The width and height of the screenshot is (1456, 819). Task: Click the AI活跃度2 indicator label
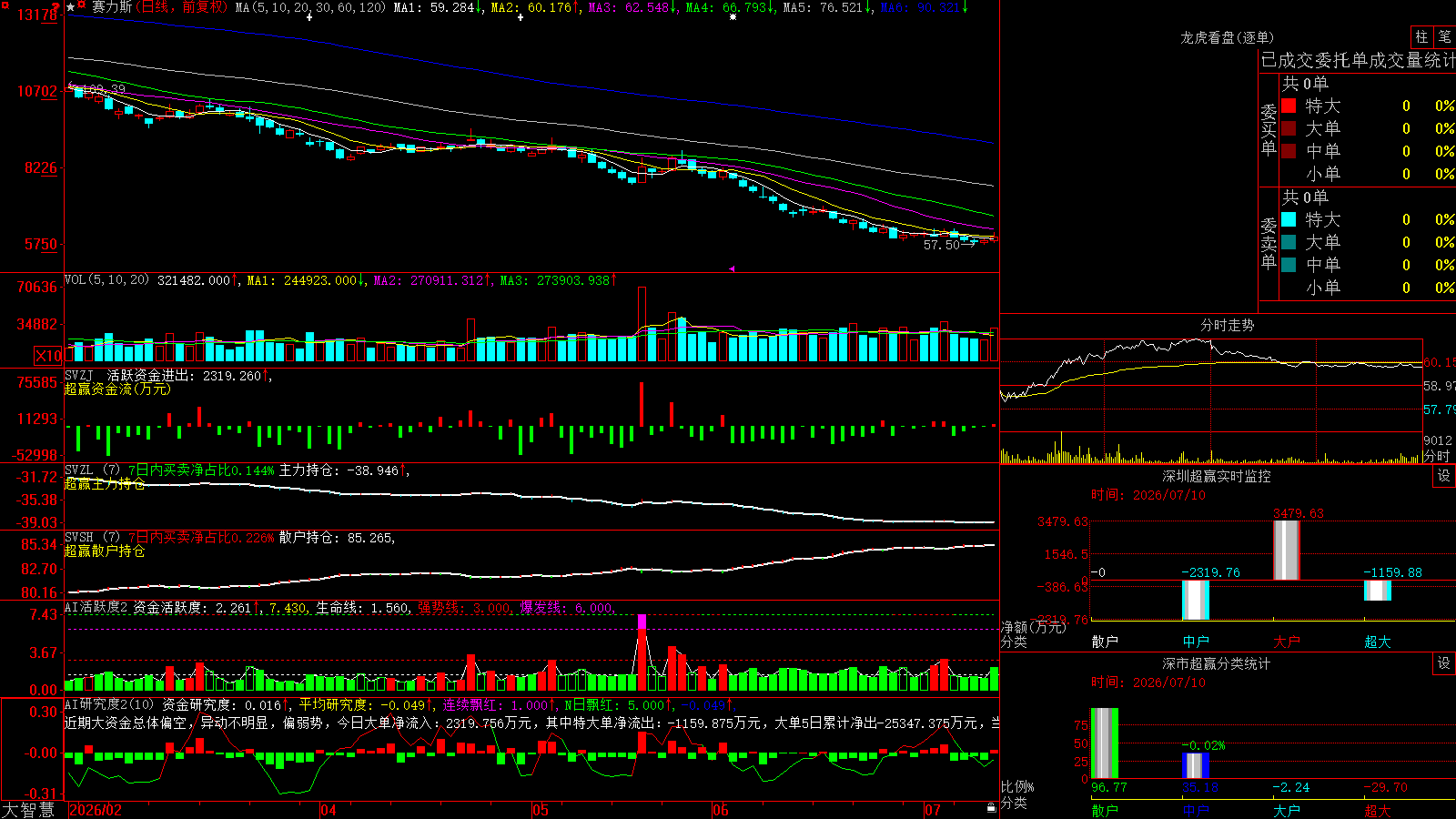(x=96, y=608)
